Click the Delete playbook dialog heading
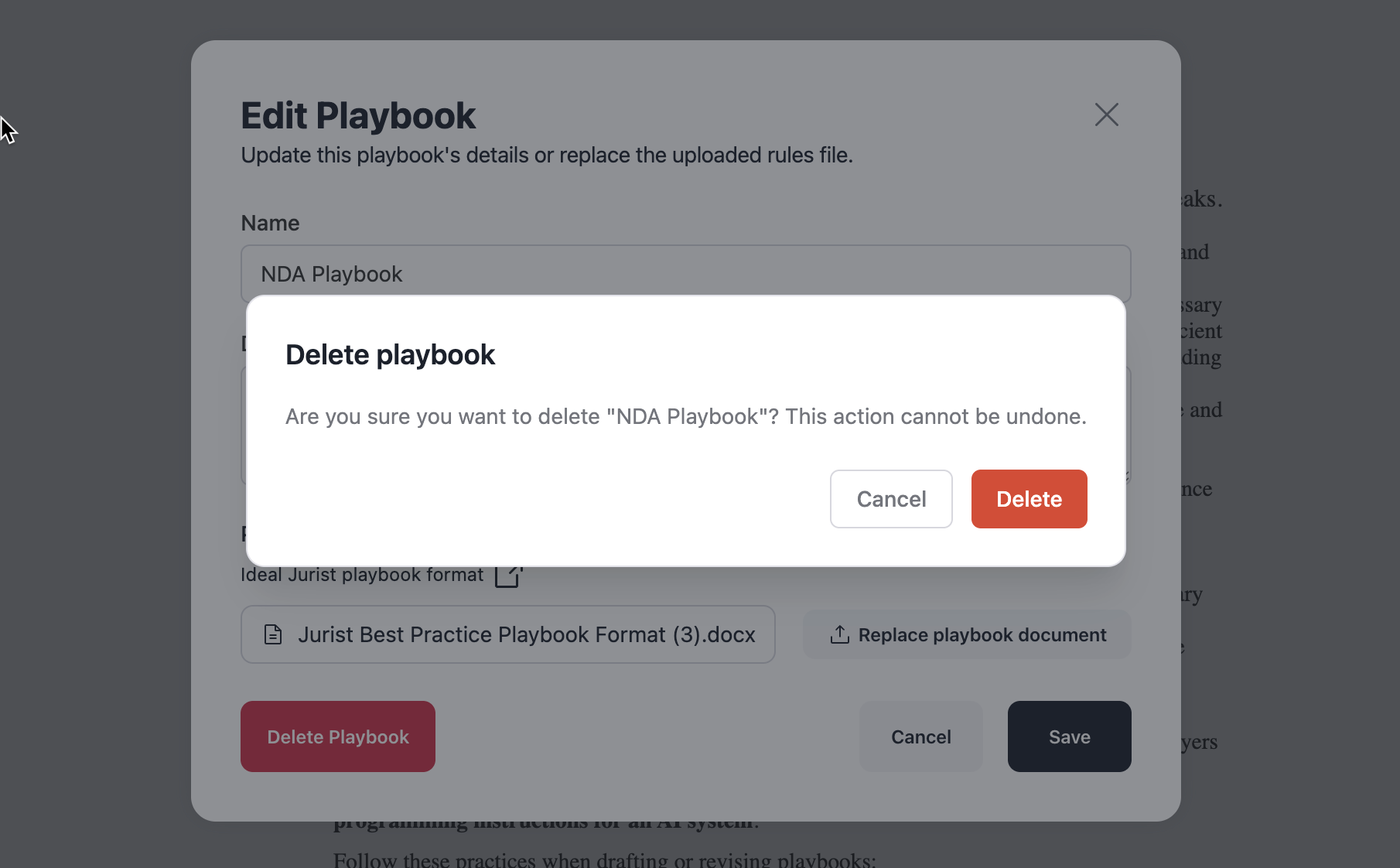This screenshot has width=1400, height=868. pos(390,354)
